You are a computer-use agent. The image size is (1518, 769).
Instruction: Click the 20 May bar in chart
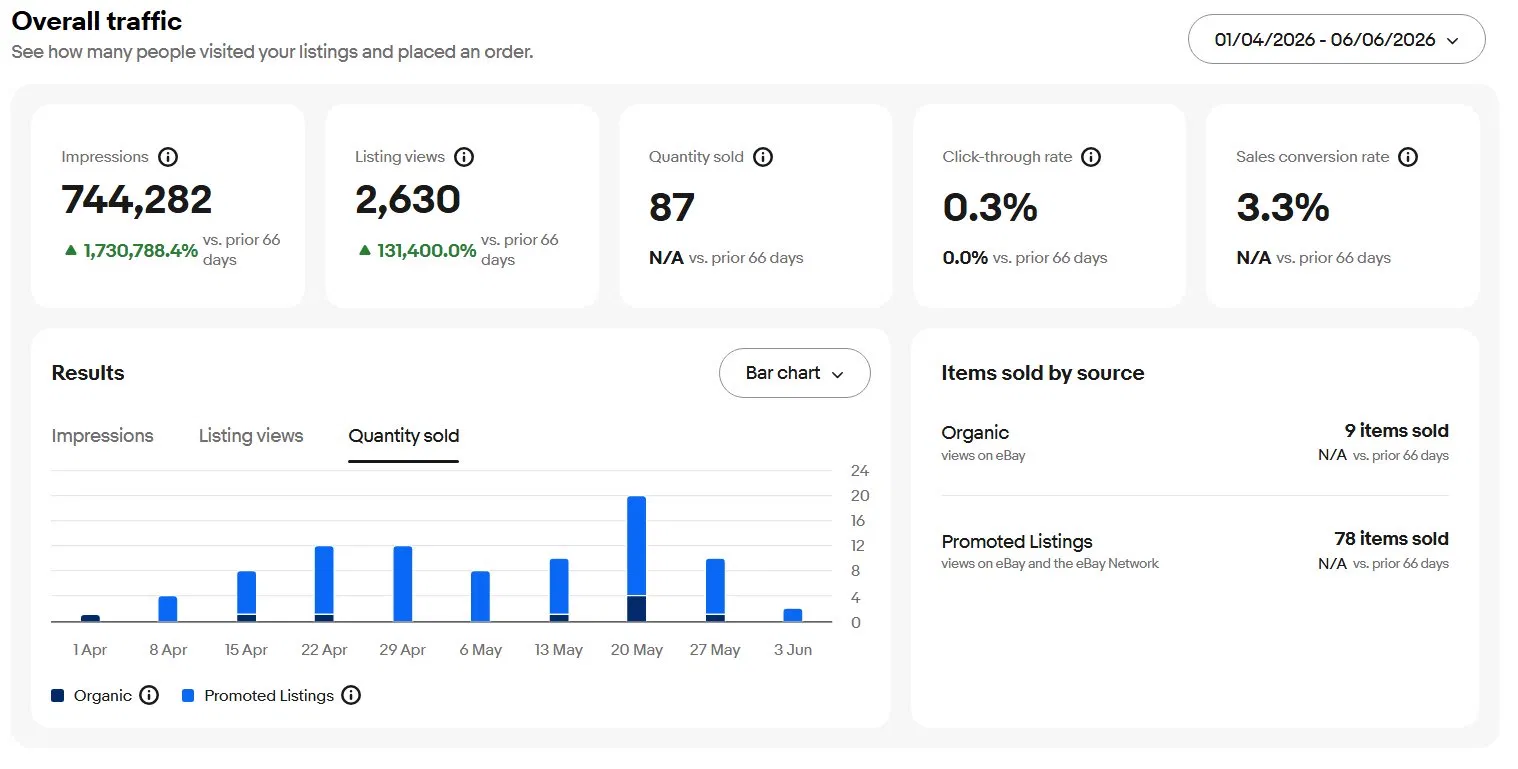[636, 559]
